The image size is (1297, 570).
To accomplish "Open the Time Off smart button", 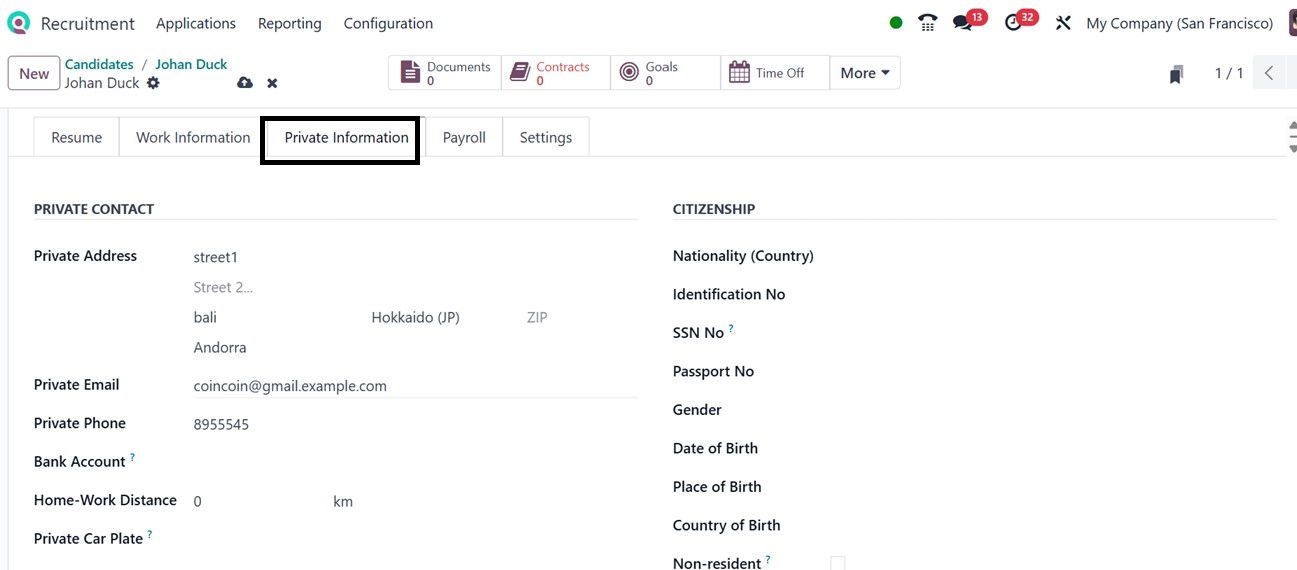I will click(x=775, y=73).
